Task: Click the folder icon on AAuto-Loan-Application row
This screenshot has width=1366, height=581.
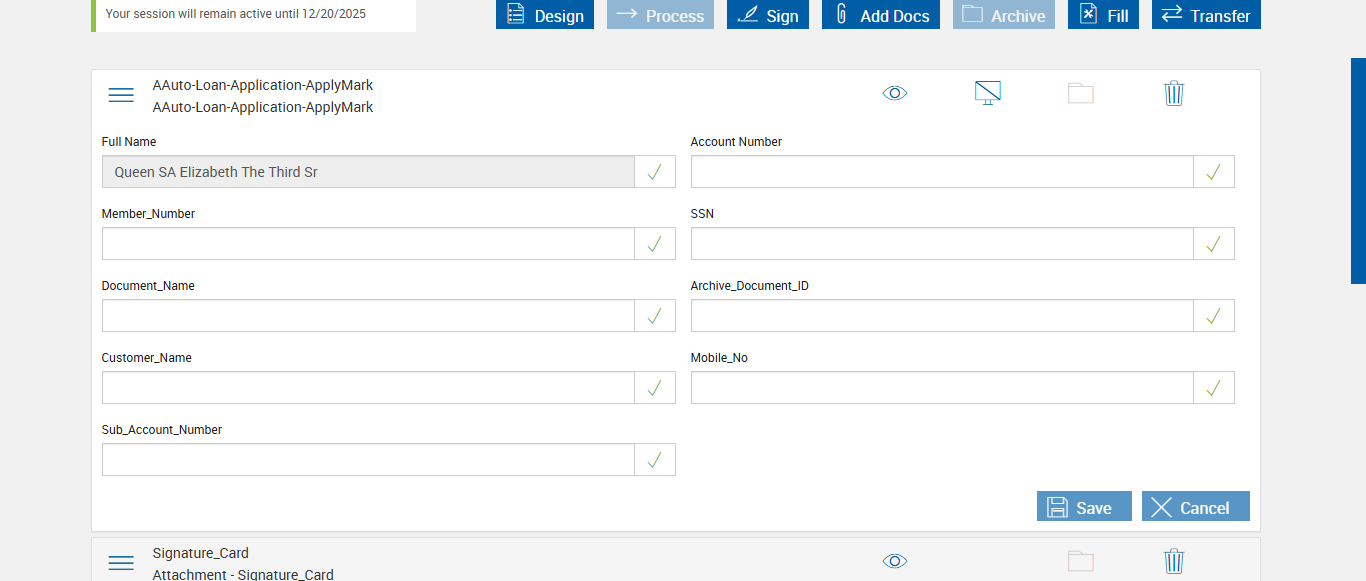Action: pyautogui.click(x=1081, y=93)
